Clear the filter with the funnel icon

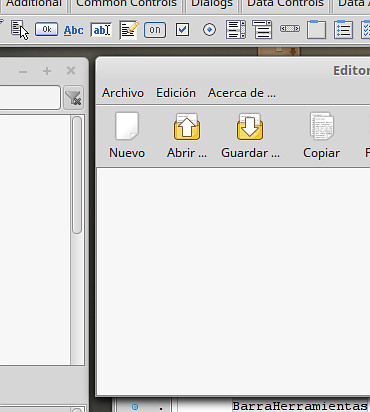pos(73,98)
